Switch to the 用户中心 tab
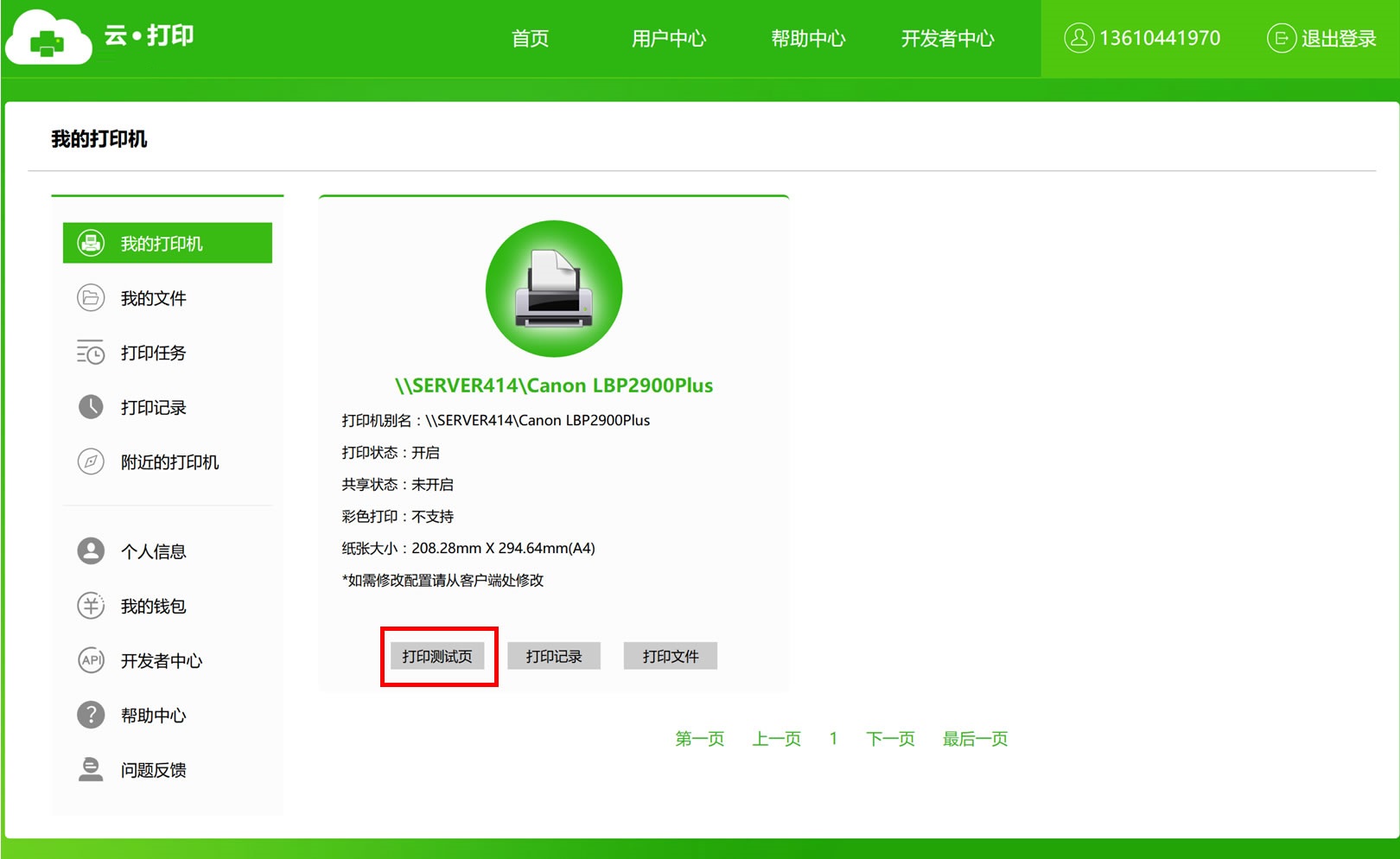This screenshot has width=1400, height=859. [x=670, y=40]
